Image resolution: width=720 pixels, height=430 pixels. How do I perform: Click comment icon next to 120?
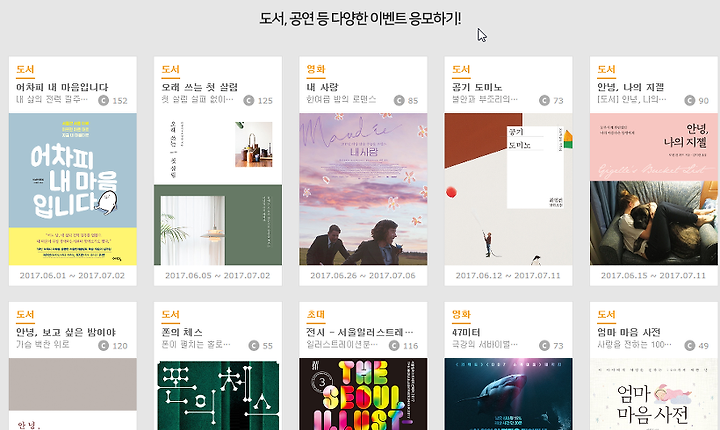point(103,345)
